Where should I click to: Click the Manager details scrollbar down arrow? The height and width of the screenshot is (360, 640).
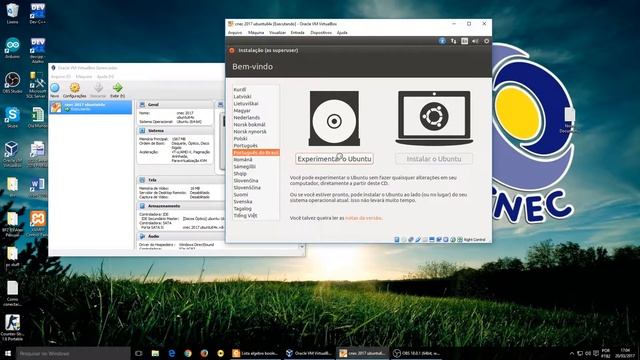coord(302,247)
